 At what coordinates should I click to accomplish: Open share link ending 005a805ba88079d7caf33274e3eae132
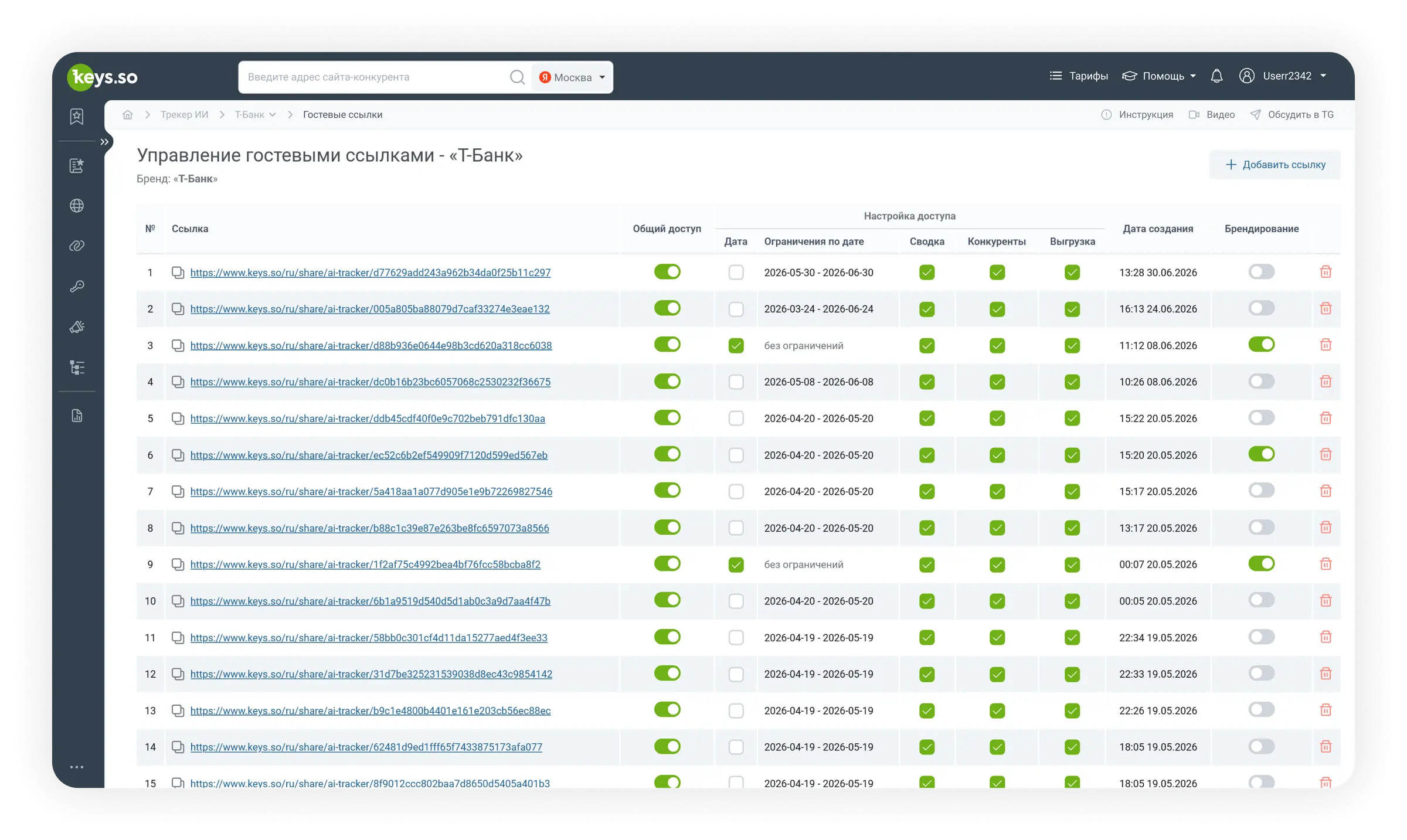[370, 309]
